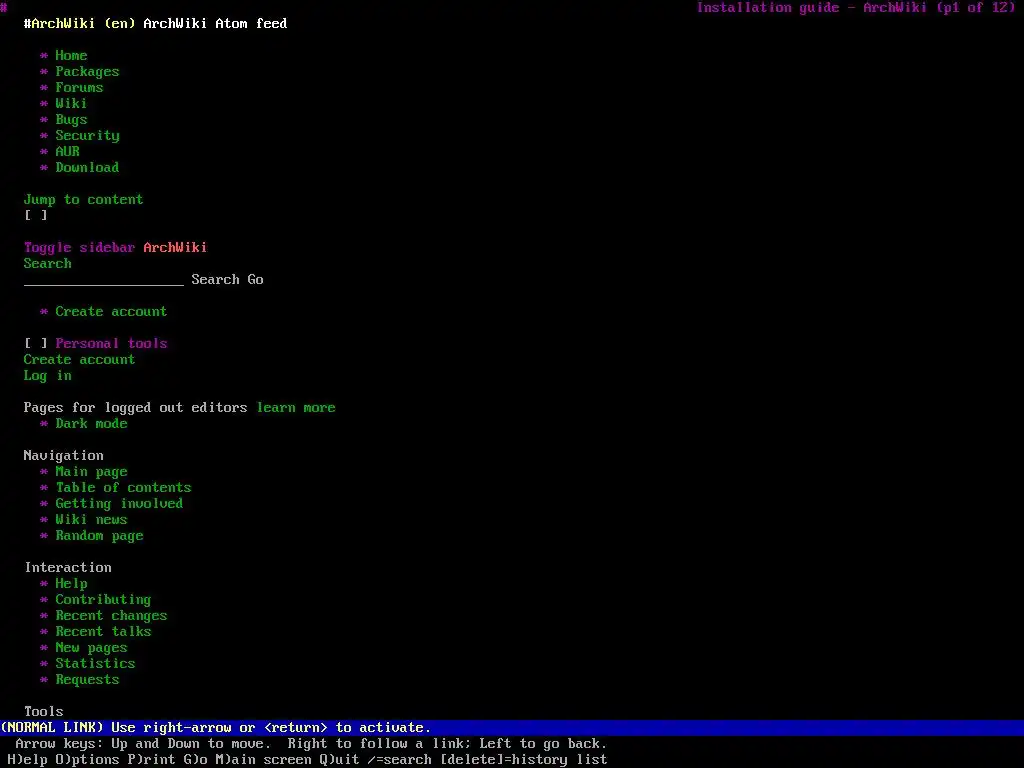
Task: Follow the Jump to content link
Action: (83, 199)
